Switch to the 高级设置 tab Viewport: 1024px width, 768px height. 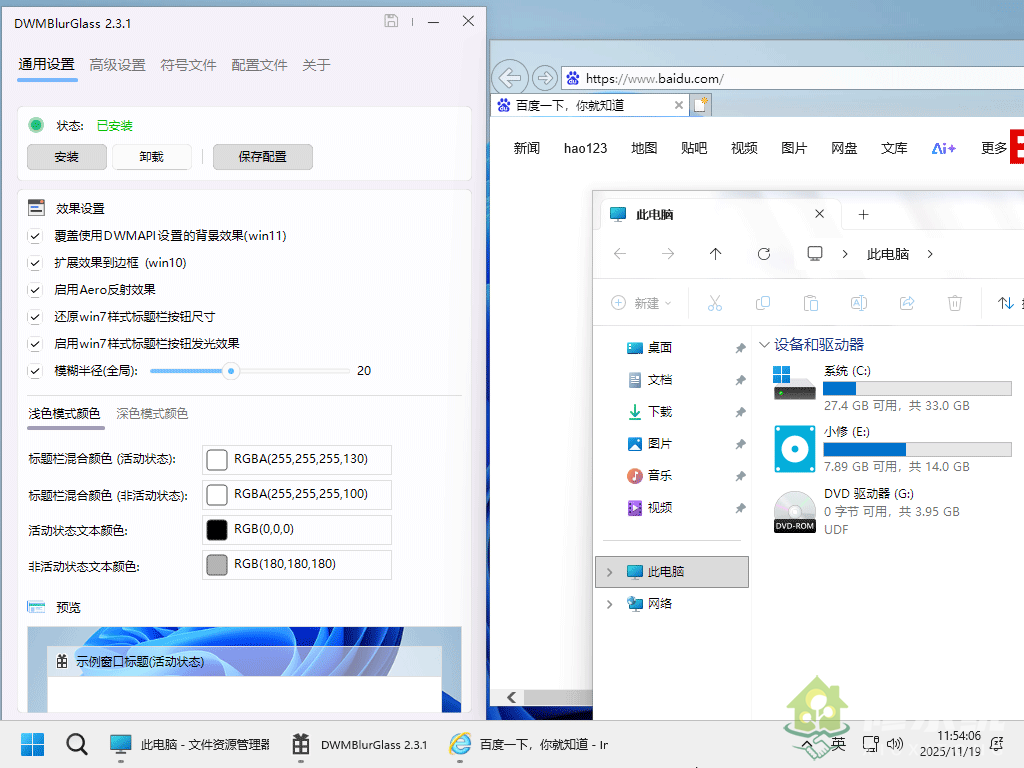pyautogui.click(x=117, y=65)
